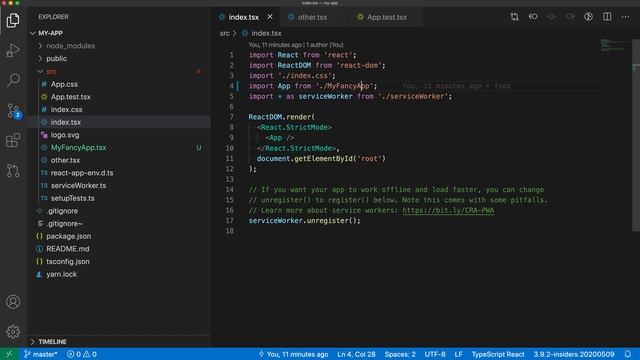The height and width of the screenshot is (360, 640).
Task: Click the EXPLORER panel title
Action: [53, 17]
